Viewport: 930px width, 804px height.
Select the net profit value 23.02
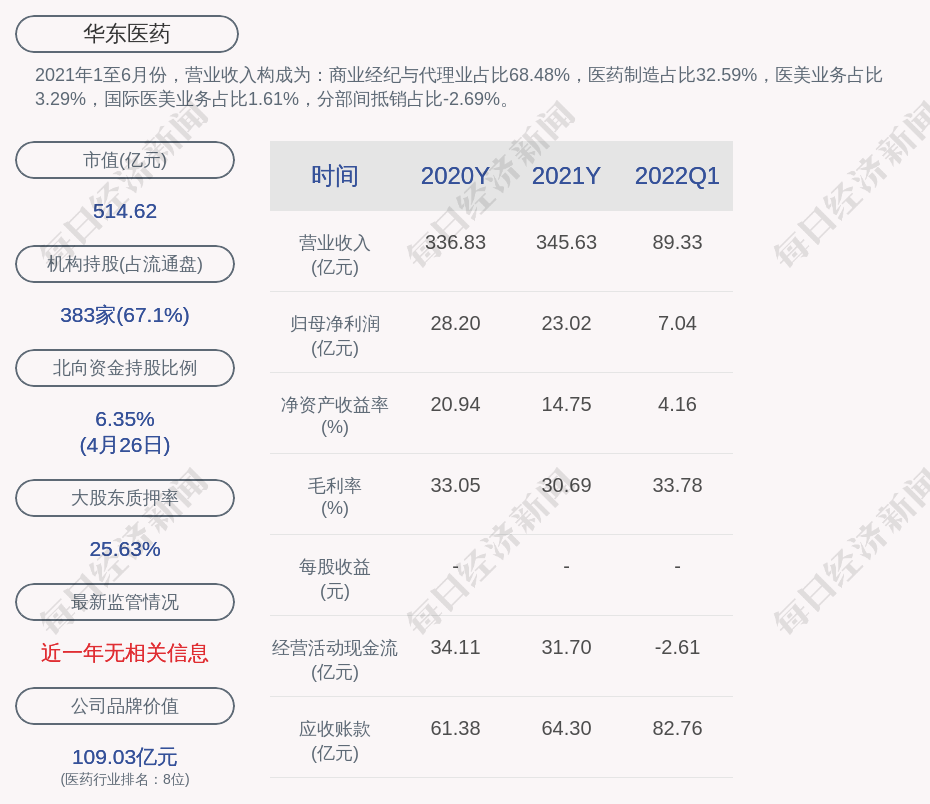tap(566, 324)
